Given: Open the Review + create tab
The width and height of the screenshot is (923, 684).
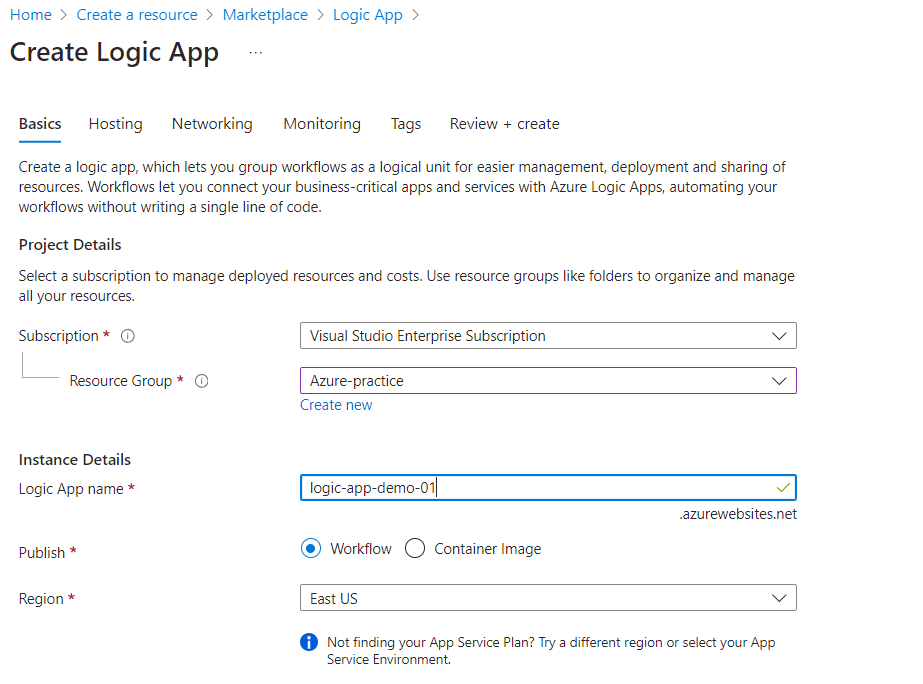Looking at the screenshot, I should [x=504, y=124].
